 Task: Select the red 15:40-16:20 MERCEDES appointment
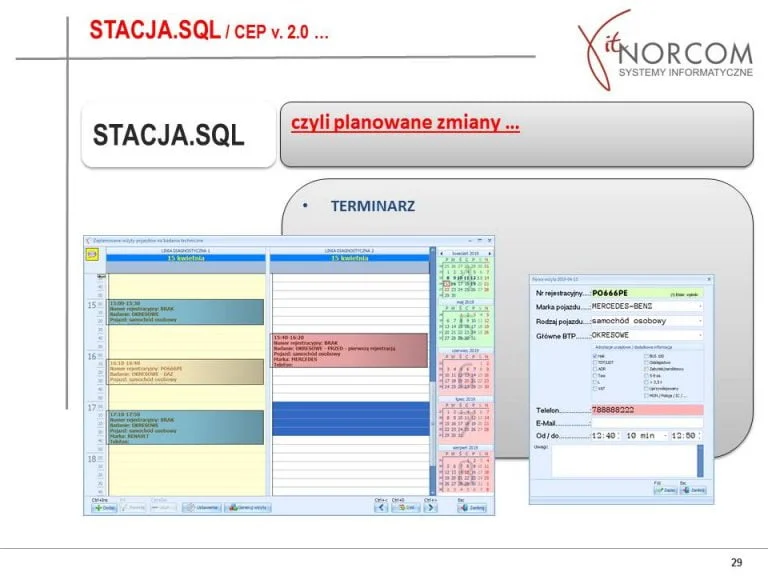click(x=350, y=351)
